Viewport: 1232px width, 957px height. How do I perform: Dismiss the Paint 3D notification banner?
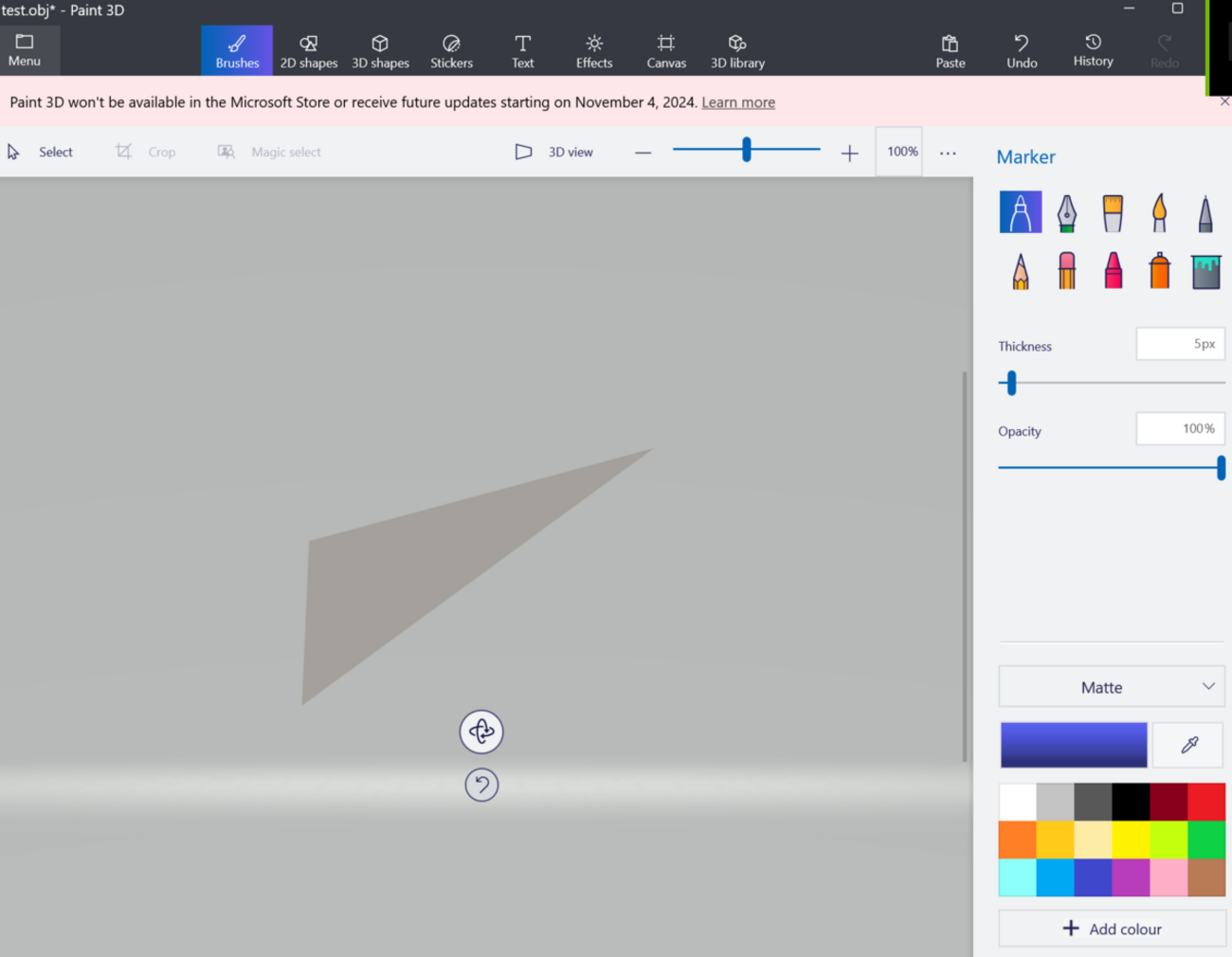1224,101
